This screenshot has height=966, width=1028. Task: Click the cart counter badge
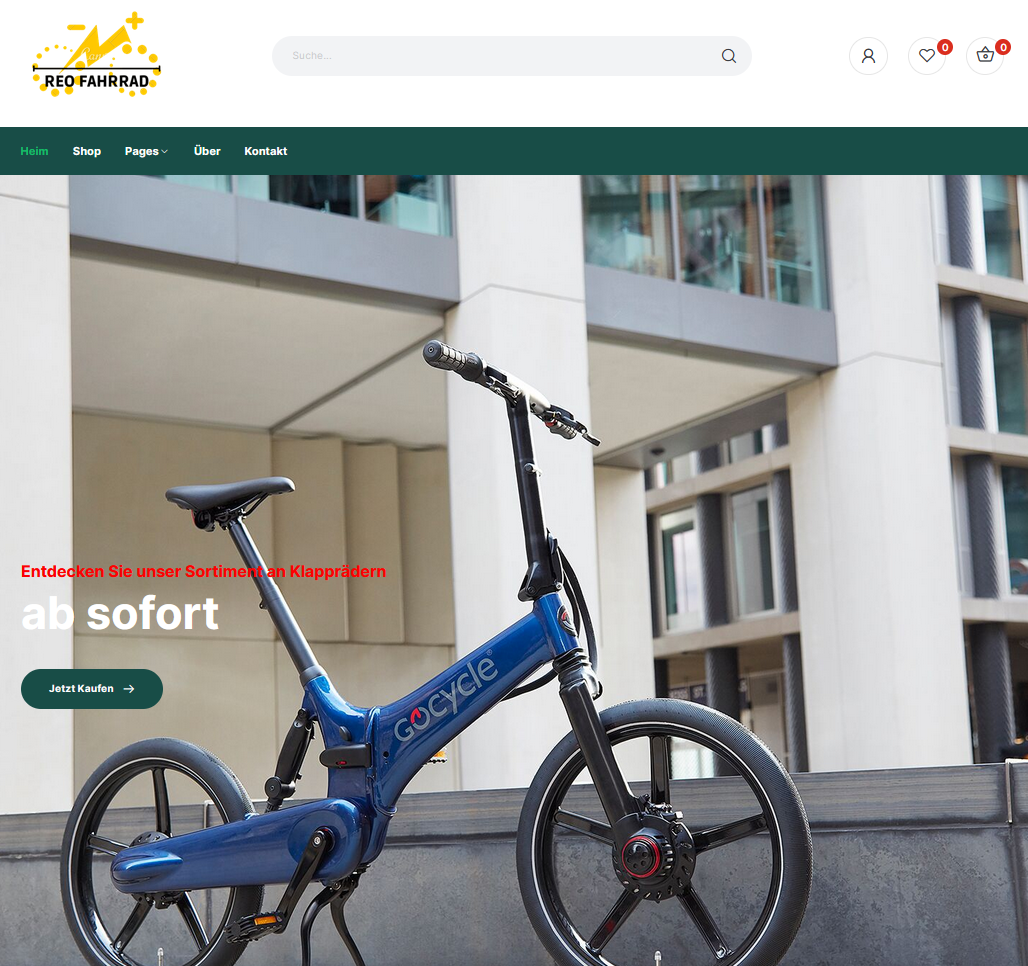pos(1003,47)
